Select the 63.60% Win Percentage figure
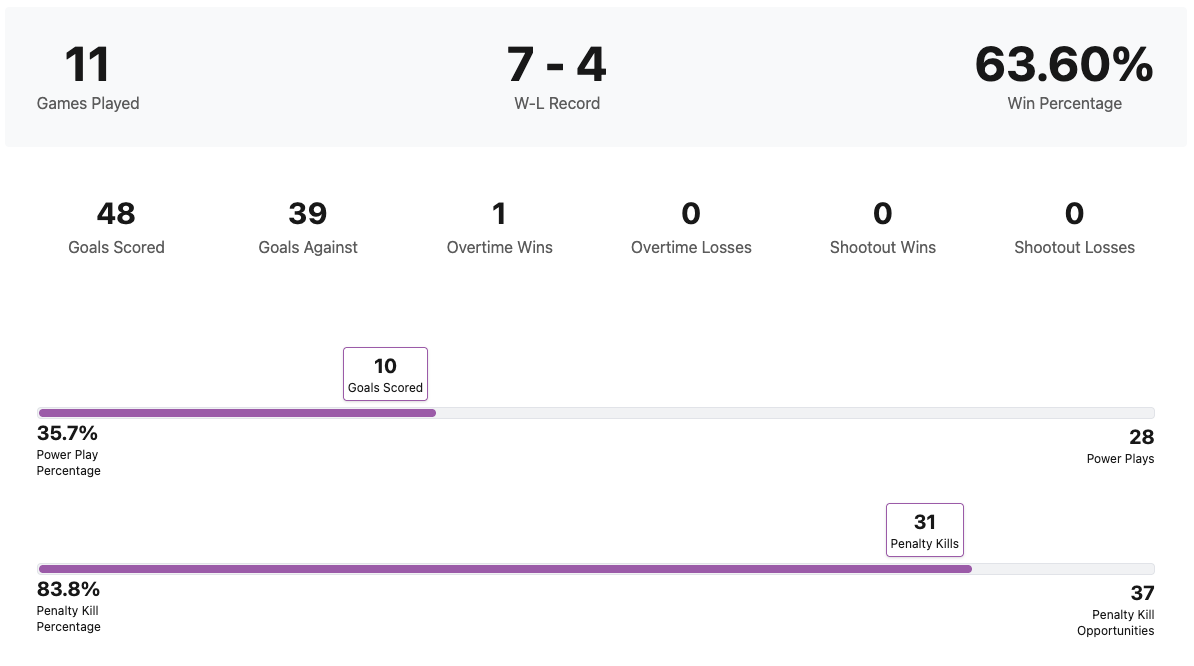Image resolution: width=1194 pixels, height=666 pixels. [1064, 65]
